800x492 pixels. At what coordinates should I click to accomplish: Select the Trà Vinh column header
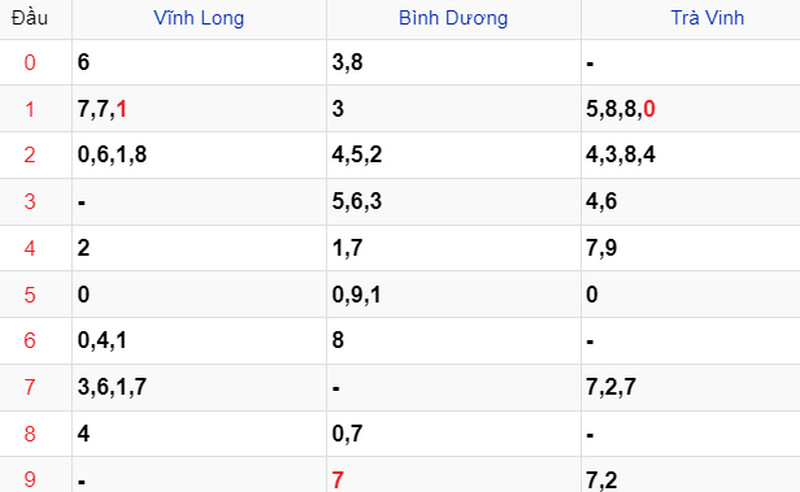(707, 18)
